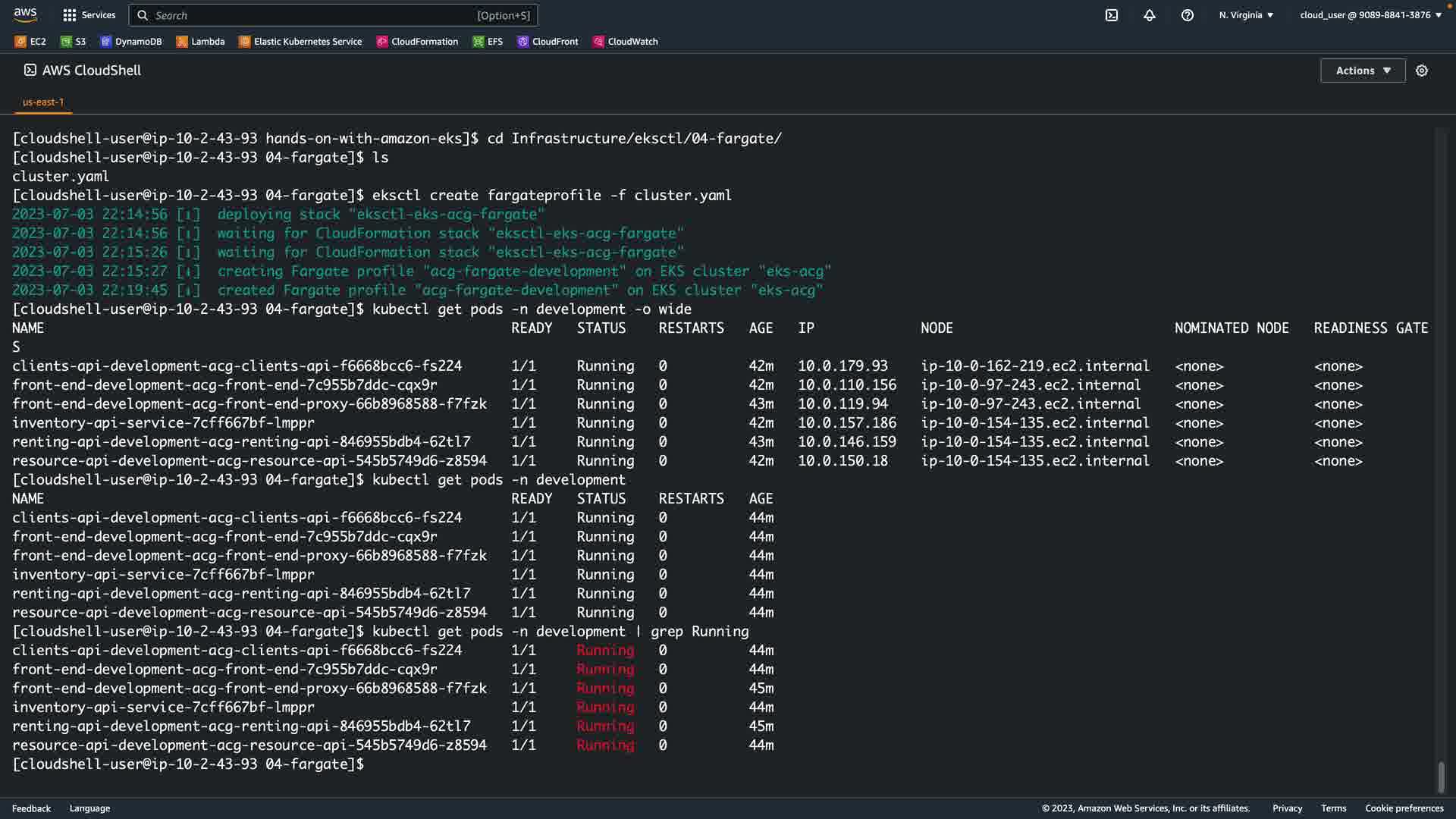Click the CloudShell terminal icon in top bar

(x=1111, y=15)
